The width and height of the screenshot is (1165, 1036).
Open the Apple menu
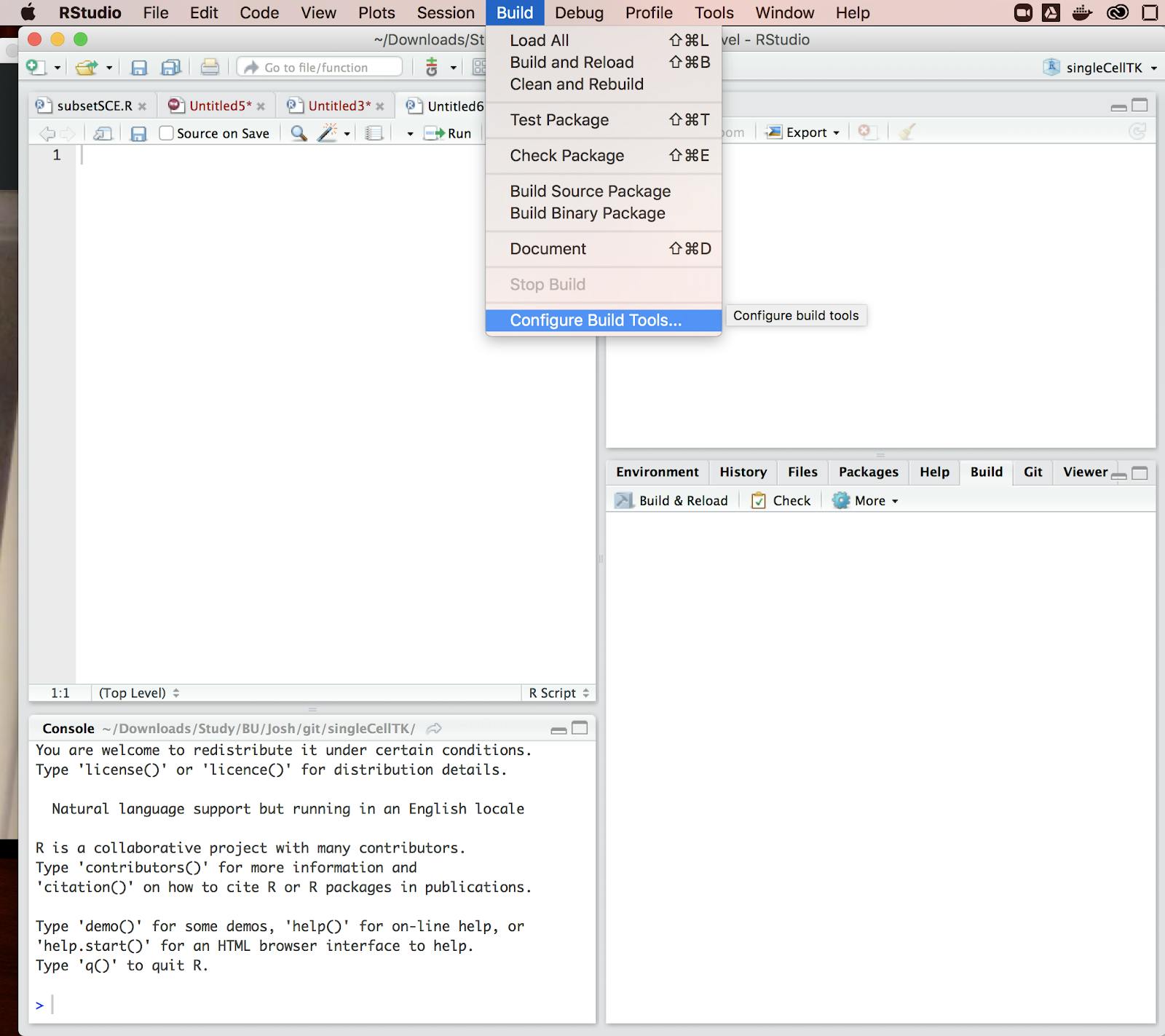point(28,12)
